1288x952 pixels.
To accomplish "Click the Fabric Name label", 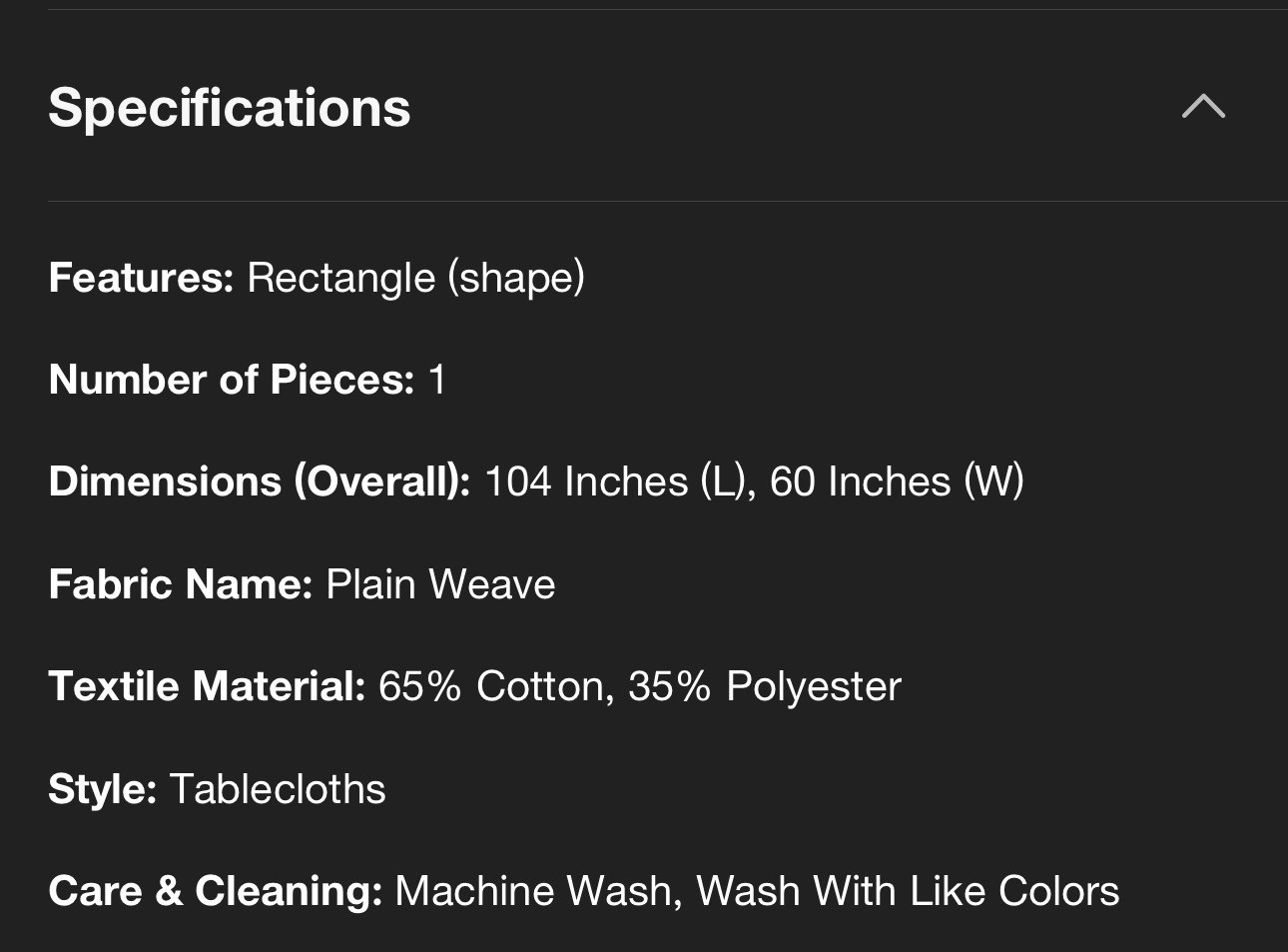I will (181, 584).
